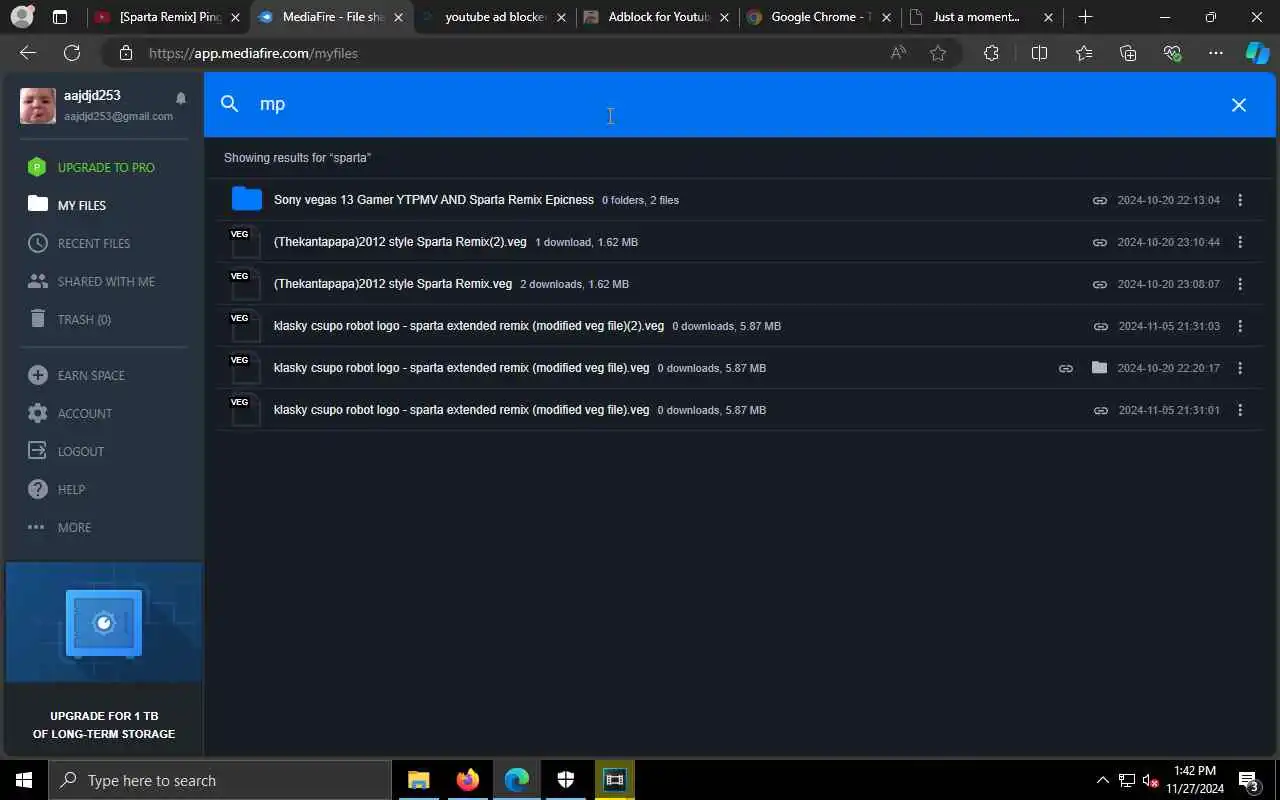This screenshot has height=800, width=1280.
Task: Open options menu for row dated 2024-11-05 21:31:01
Action: tap(1240, 410)
